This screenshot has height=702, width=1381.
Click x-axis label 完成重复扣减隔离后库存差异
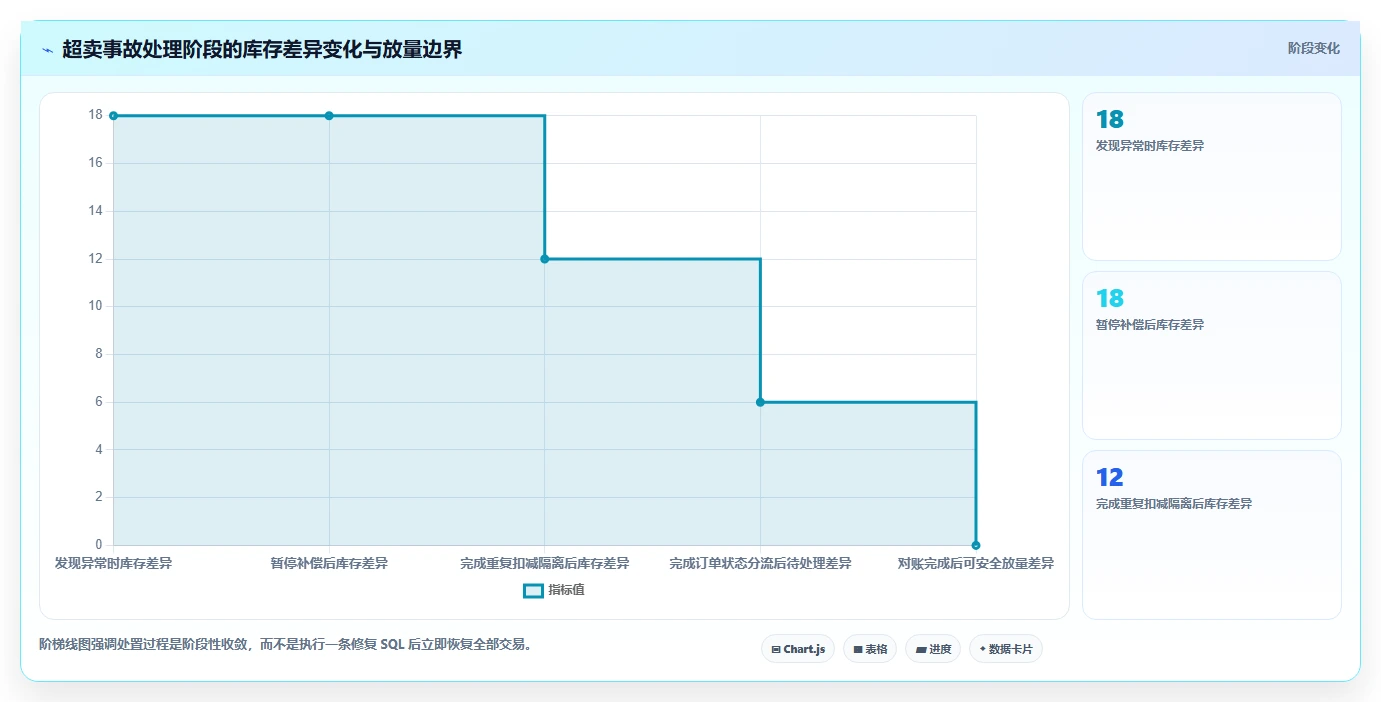(545, 564)
